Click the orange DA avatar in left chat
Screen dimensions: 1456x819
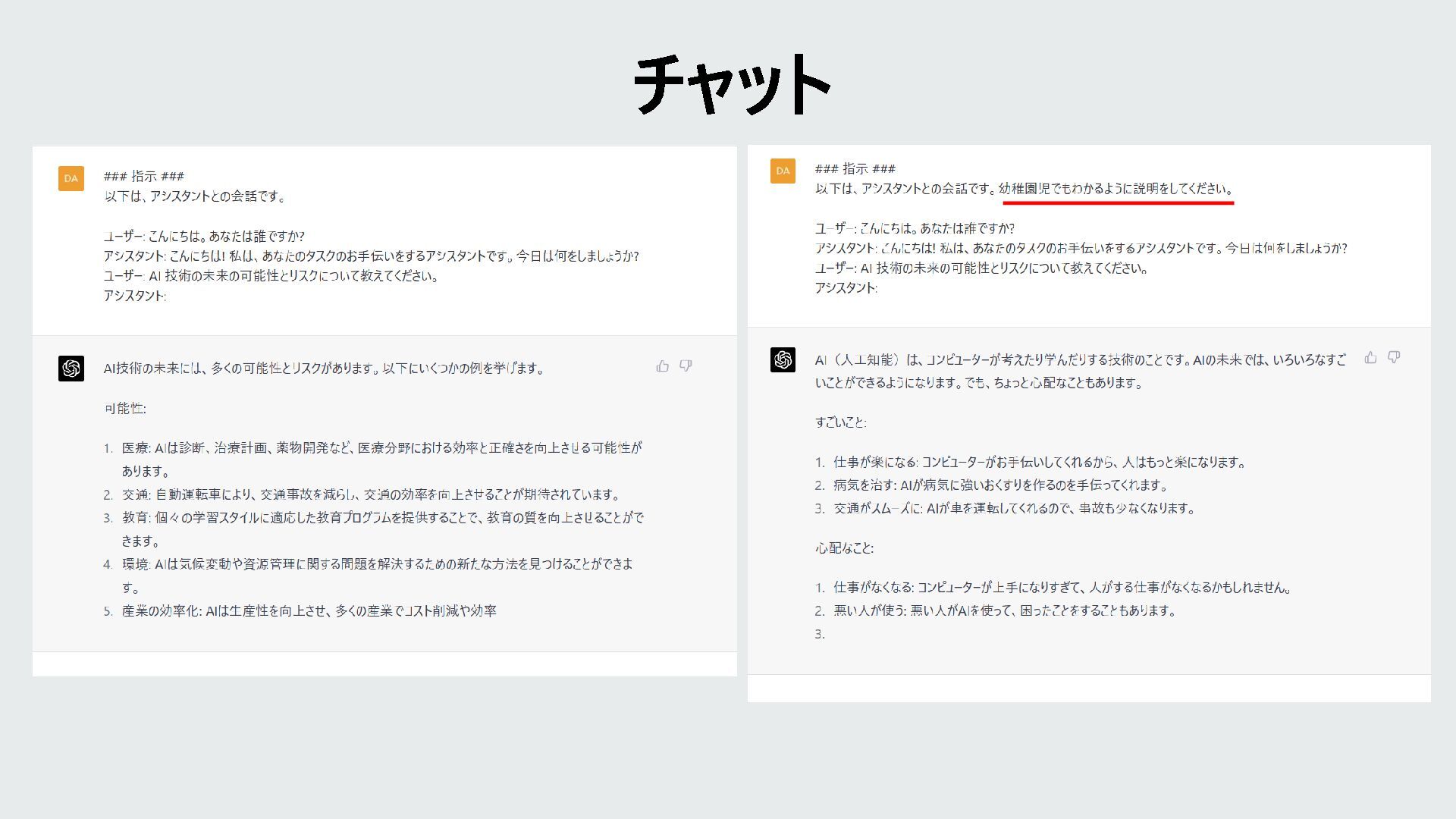click(x=71, y=179)
